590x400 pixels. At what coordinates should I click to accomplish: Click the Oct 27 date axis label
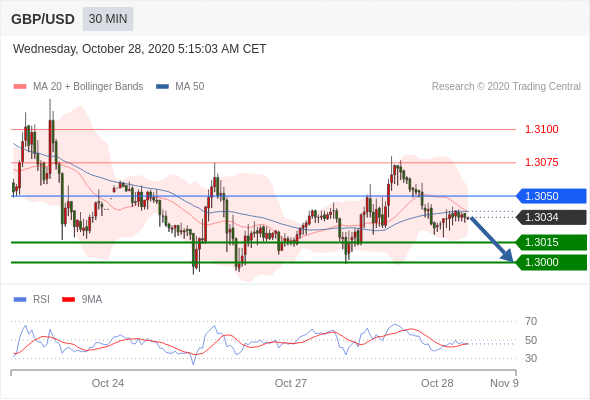[x=290, y=383]
